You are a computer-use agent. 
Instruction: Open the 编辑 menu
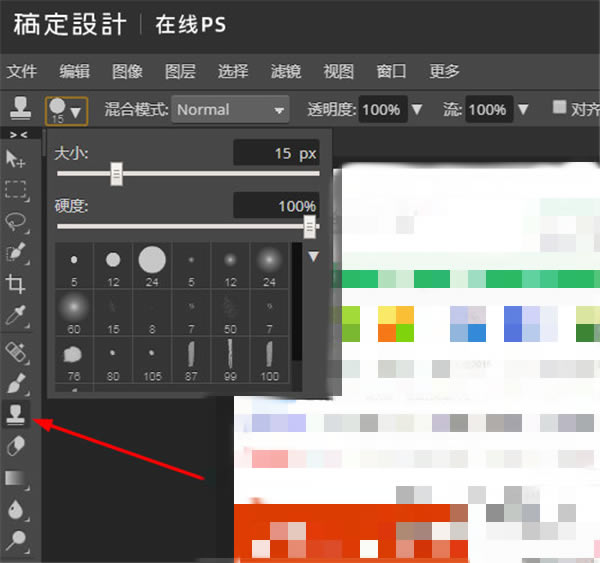click(75, 72)
